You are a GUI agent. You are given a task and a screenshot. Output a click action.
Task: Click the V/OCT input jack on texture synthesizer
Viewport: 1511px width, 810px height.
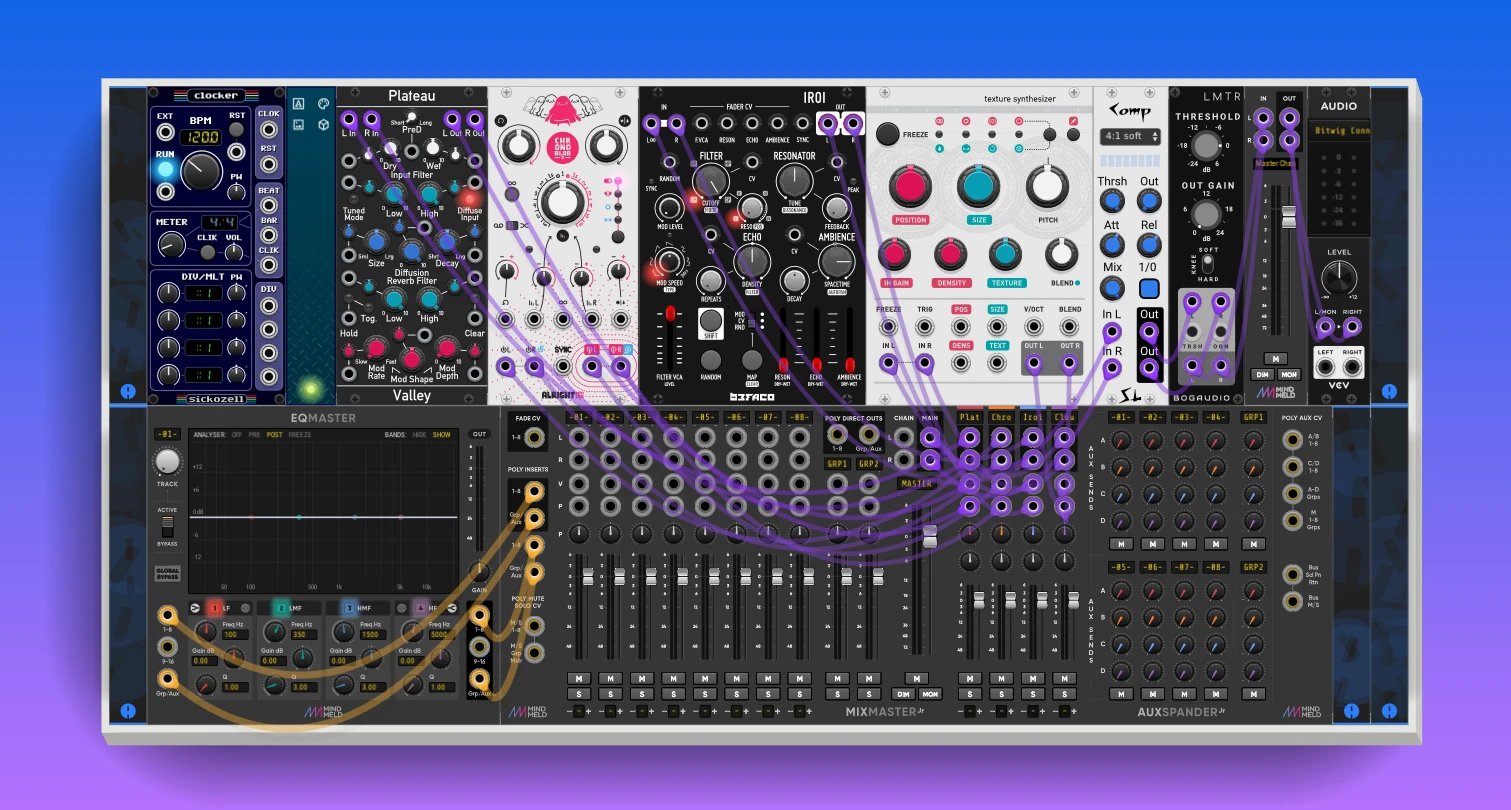pos(1033,327)
